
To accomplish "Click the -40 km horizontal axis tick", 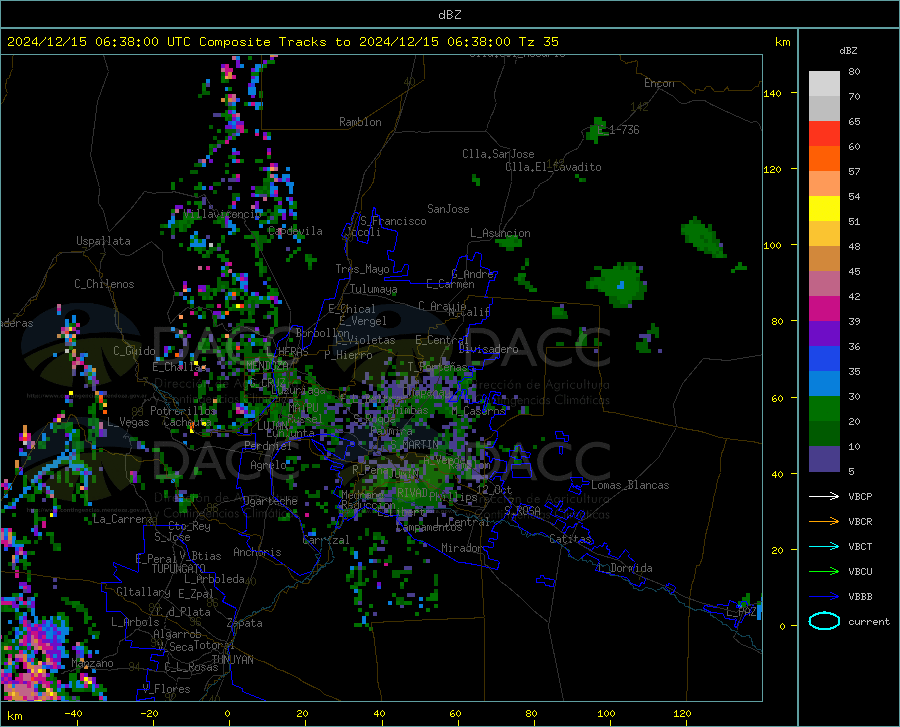I will click(73, 713).
